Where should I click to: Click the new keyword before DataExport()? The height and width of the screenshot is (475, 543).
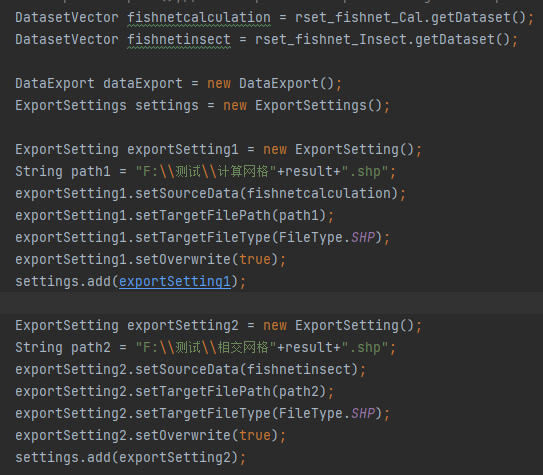tap(219, 84)
